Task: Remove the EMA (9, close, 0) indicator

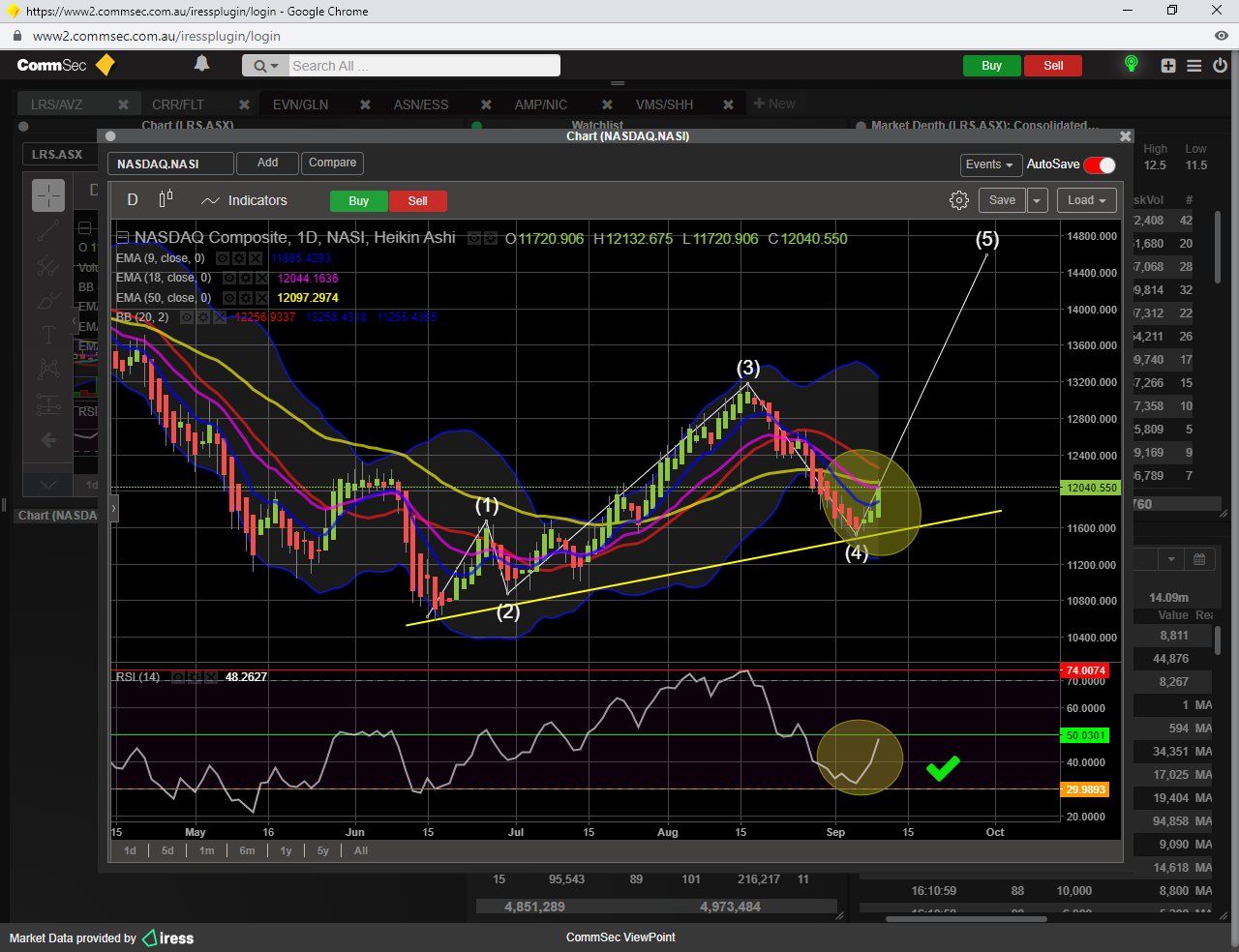Action: [255, 258]
